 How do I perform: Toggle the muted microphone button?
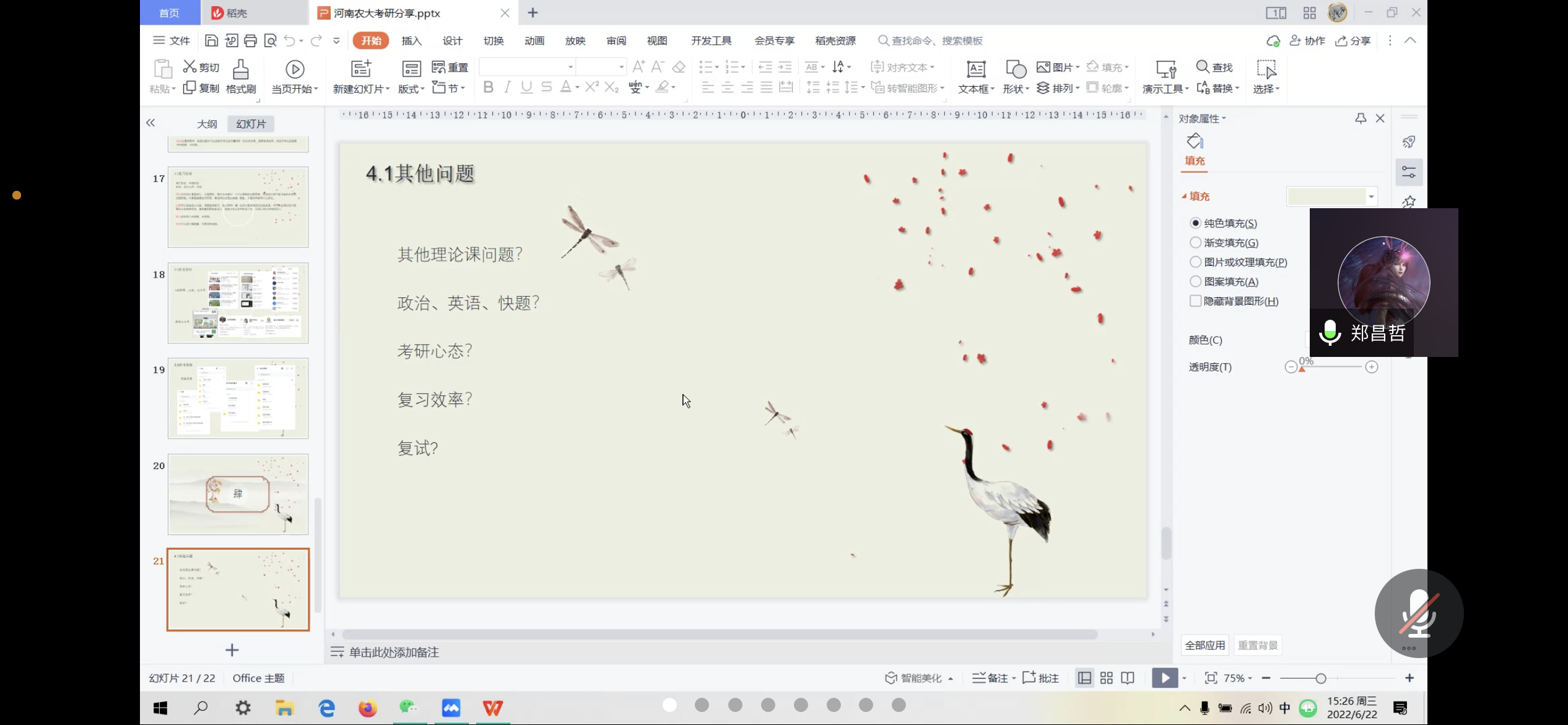[x=1419, y=613]
